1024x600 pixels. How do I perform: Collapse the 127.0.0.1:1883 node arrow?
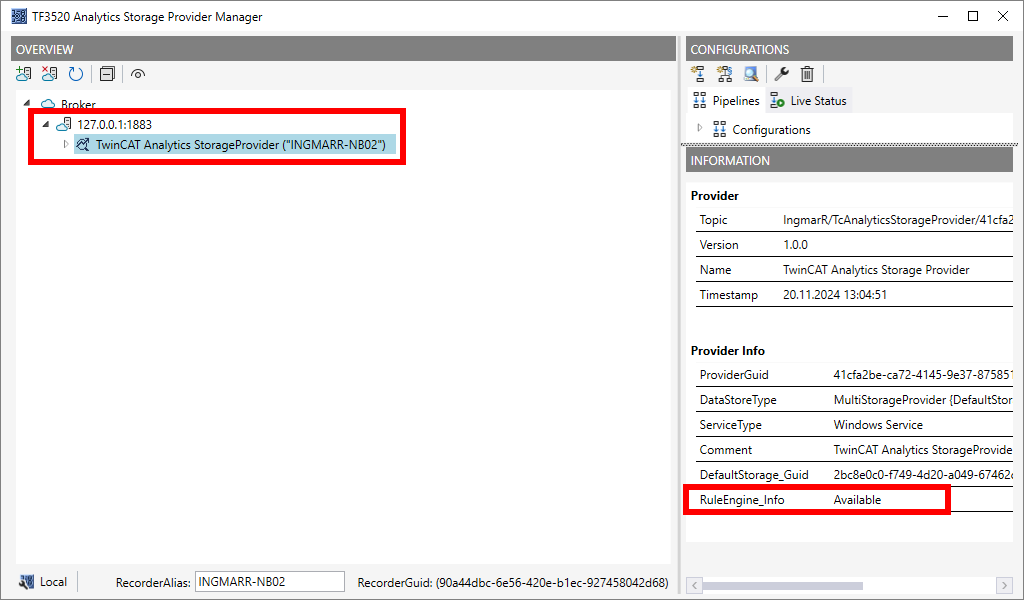pyautogui.click(x=46, y=124)
